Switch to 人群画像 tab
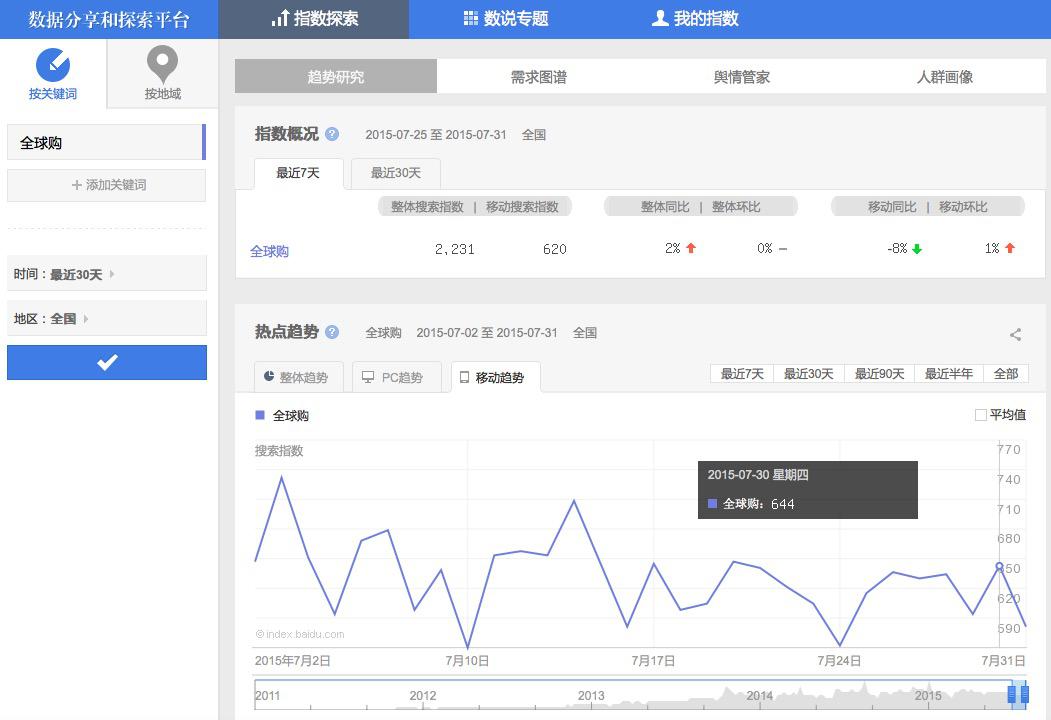This screenshot has height=720, width=1051. 944,77
